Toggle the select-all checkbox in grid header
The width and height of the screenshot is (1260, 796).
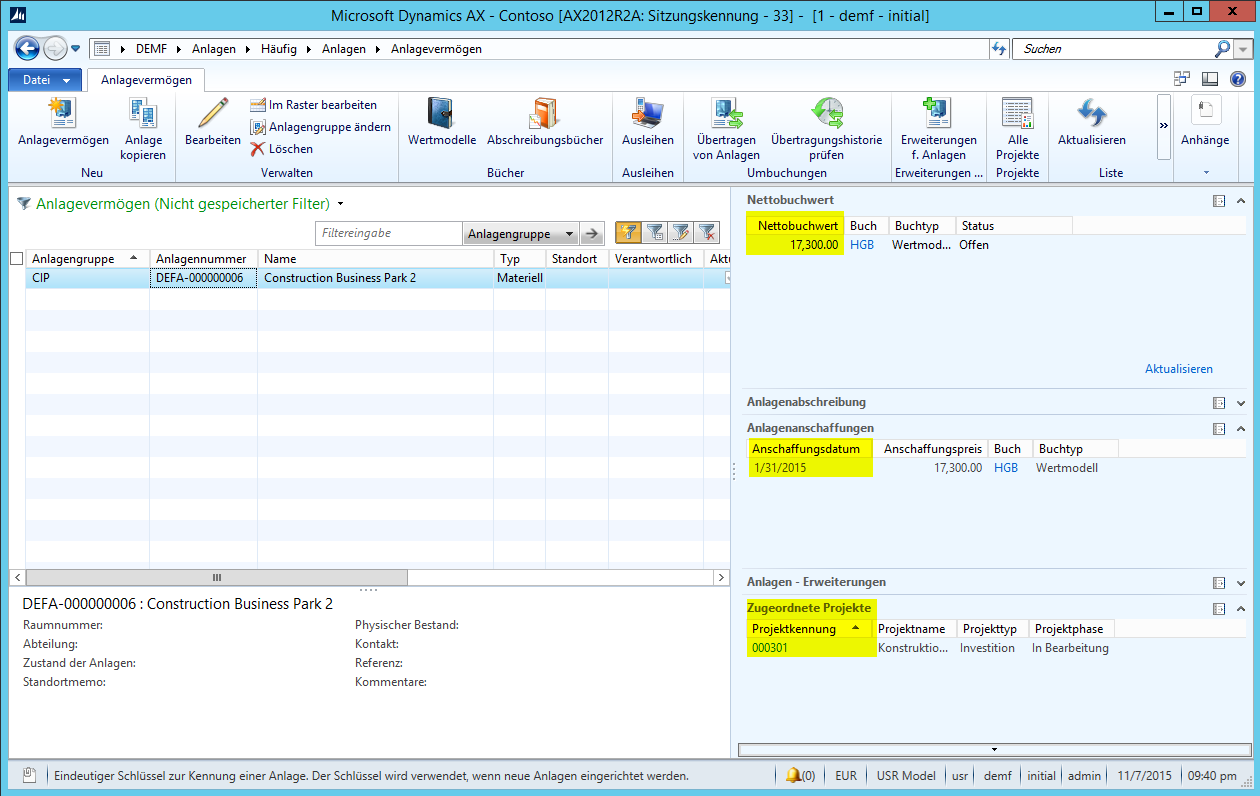click(17, 259)
